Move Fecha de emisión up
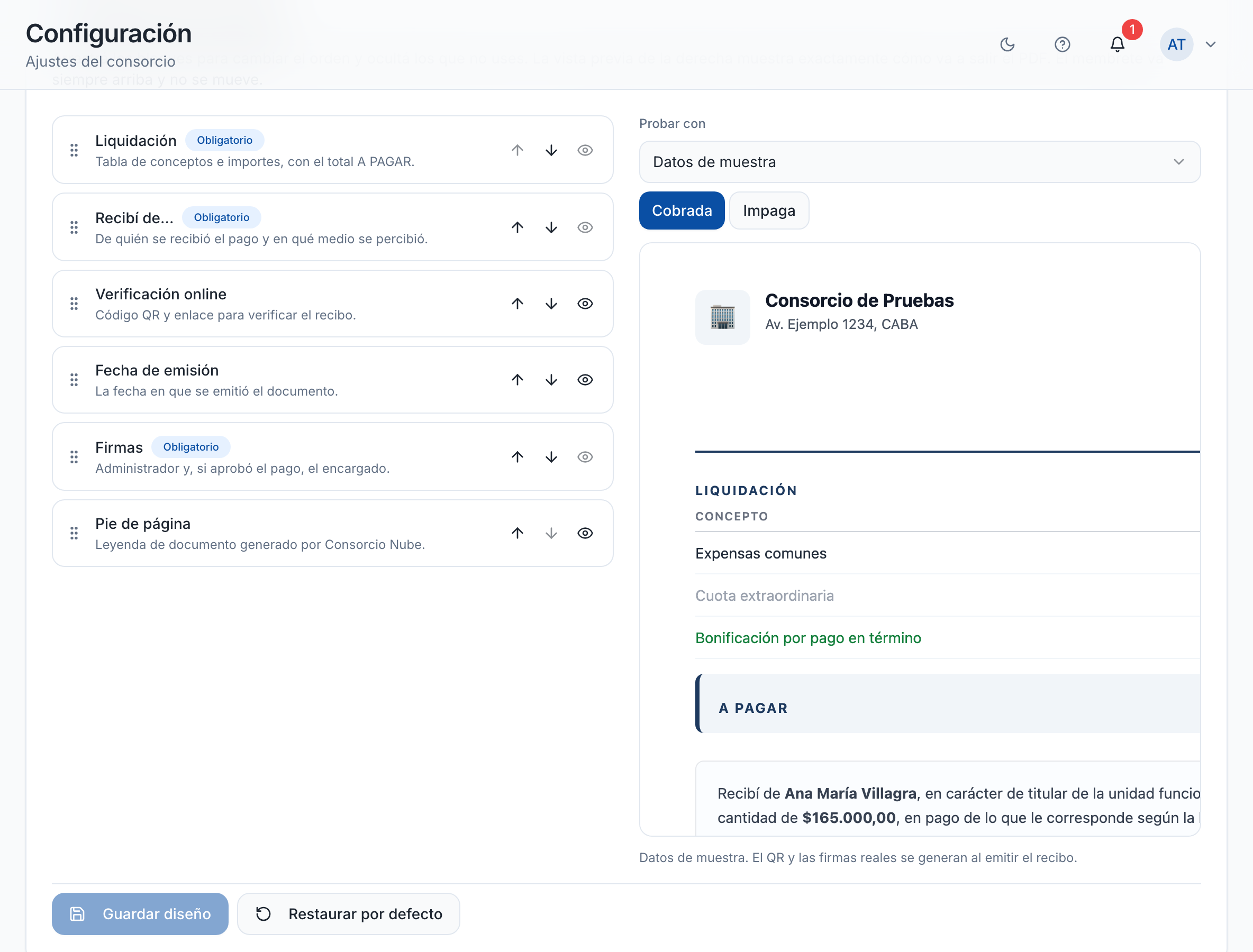 tap(517, 380)
